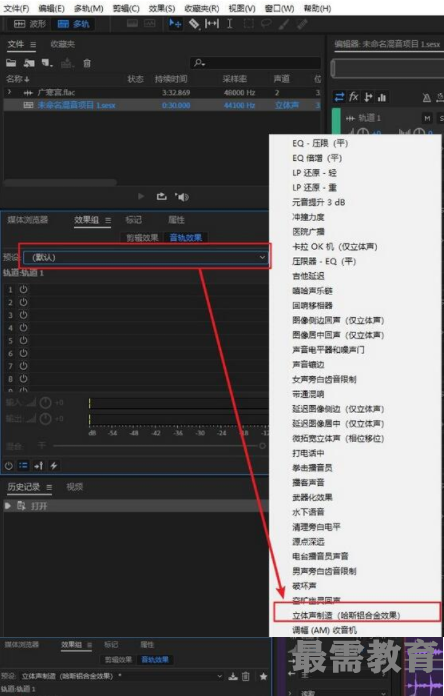Open the 预设 (默认) preset dropdown

pyautogui.click(x=146, y=257)
